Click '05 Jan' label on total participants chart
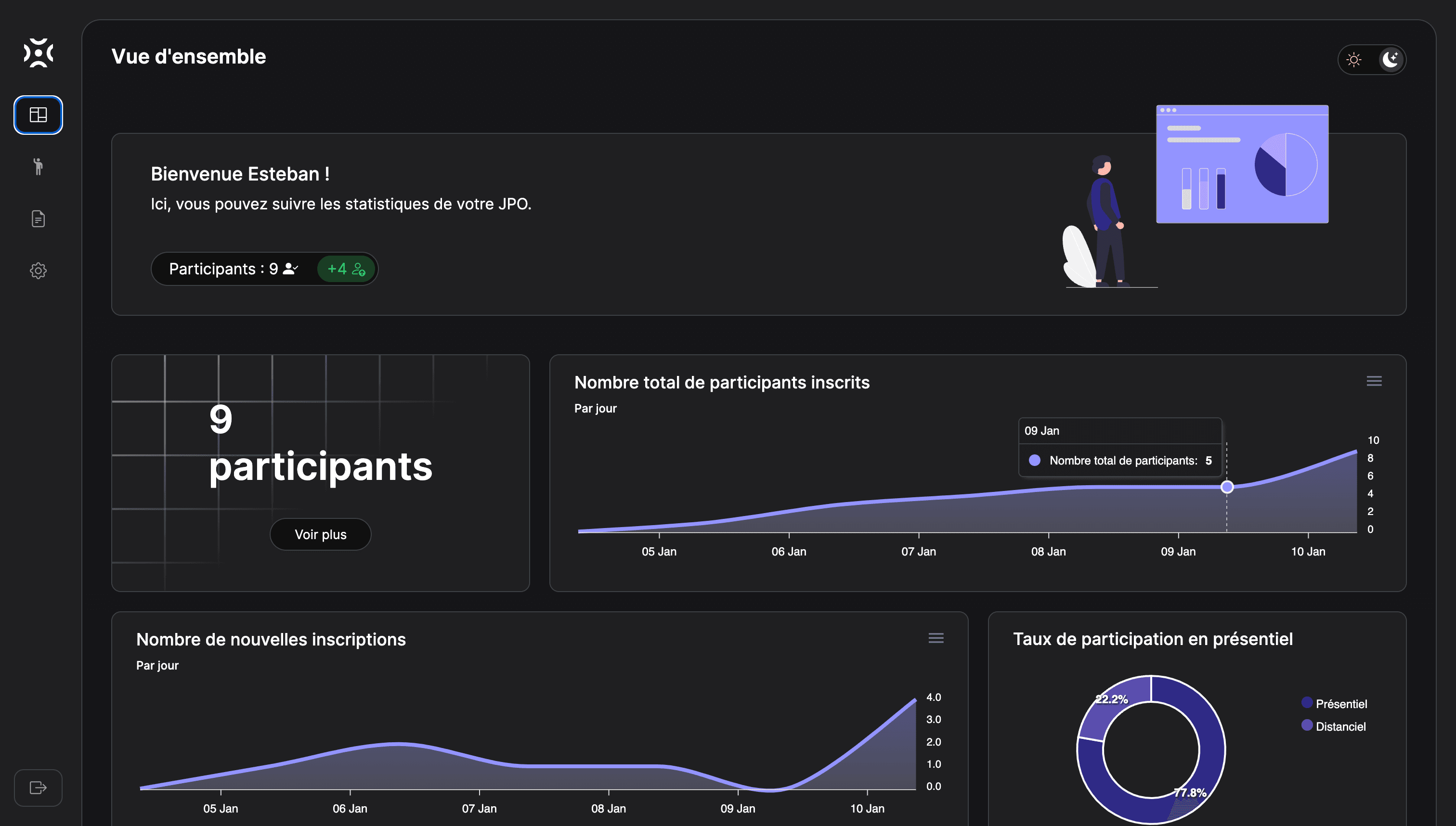 click(659, 552)
